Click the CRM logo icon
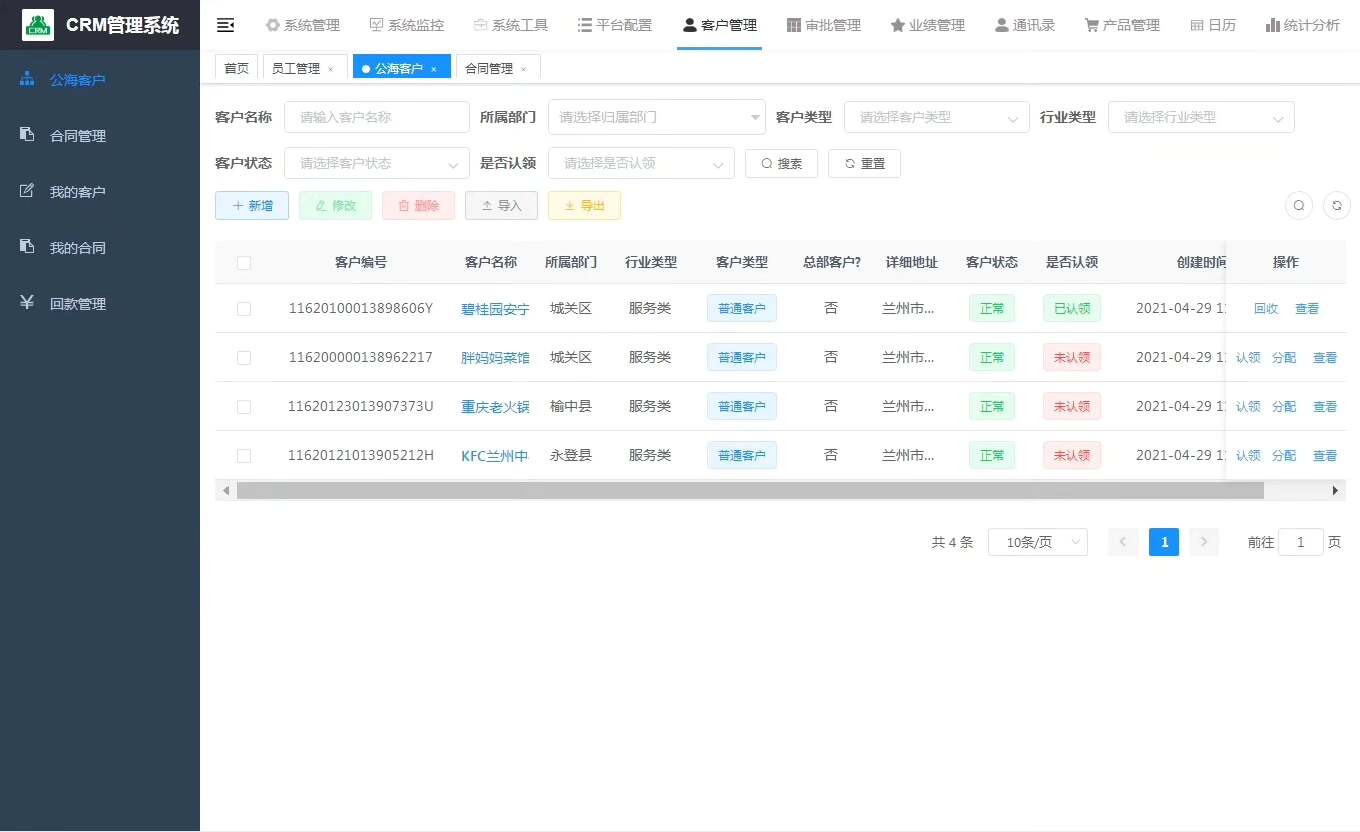The width and height of the screenshot is (1360, 832). 38,25
